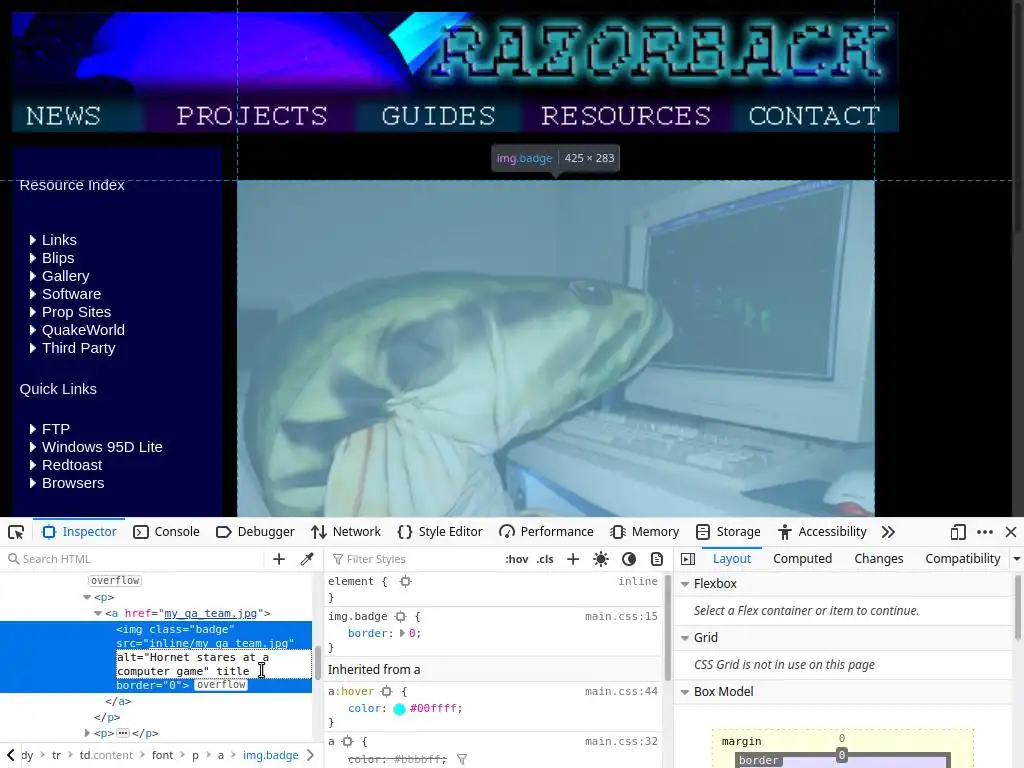Collapse the Flexbox section
The height and width of the screenshot is (768, 1024).
(685, 584)
